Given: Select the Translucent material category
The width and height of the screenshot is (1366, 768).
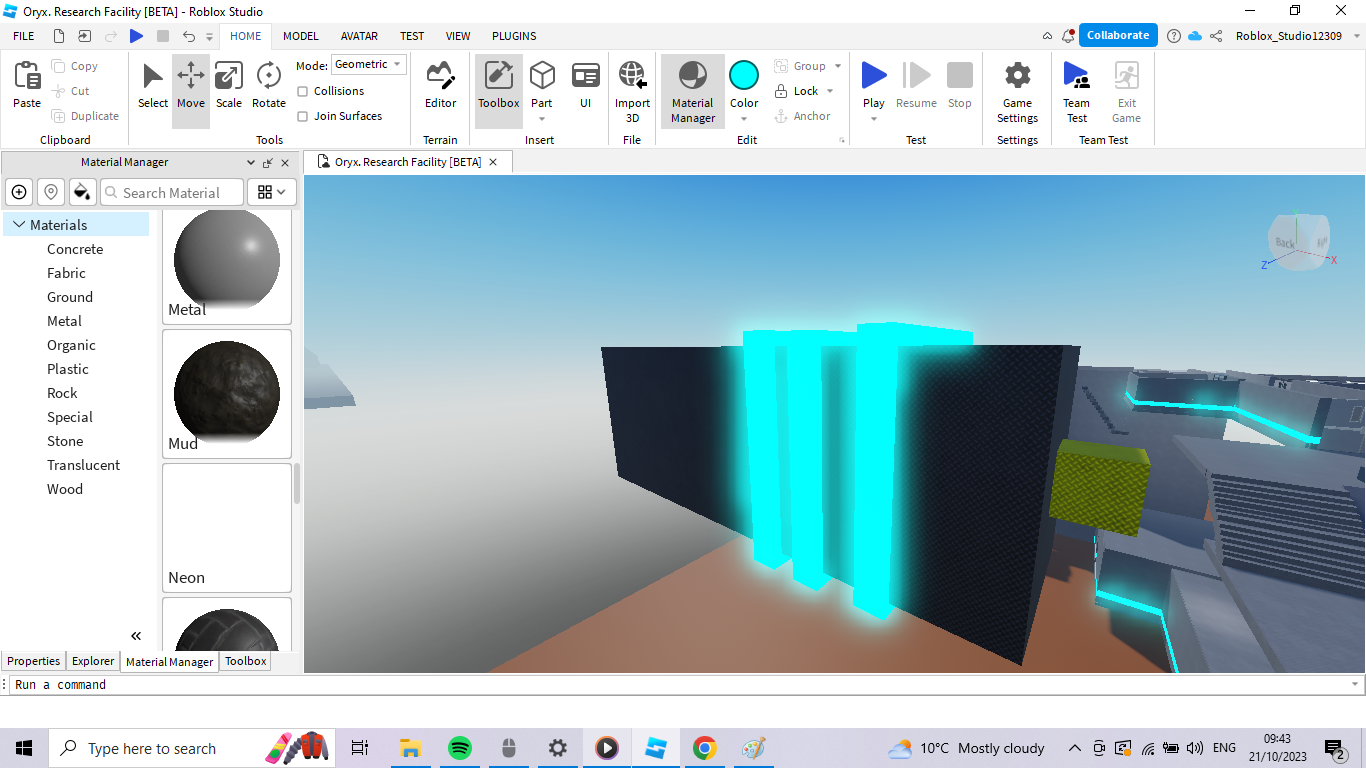Looking at the screenshot, I should [x=83, y=465].
